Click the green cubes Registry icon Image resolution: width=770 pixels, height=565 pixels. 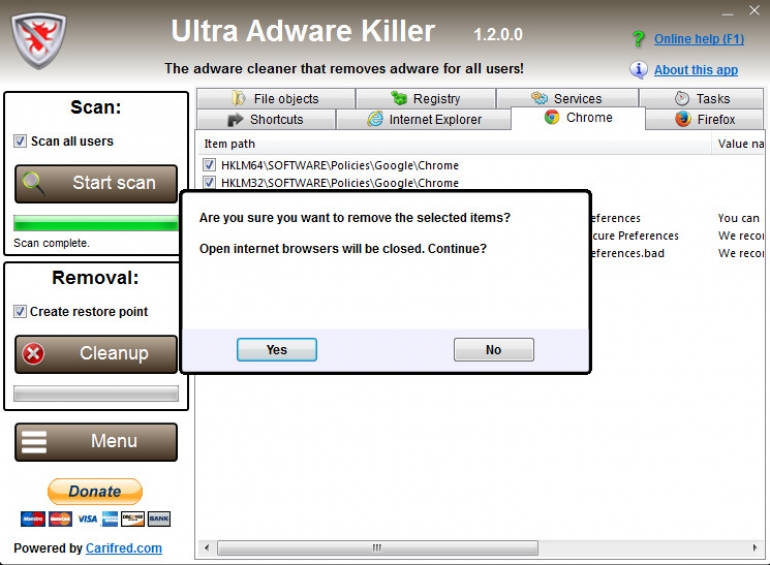click(399, 98)
